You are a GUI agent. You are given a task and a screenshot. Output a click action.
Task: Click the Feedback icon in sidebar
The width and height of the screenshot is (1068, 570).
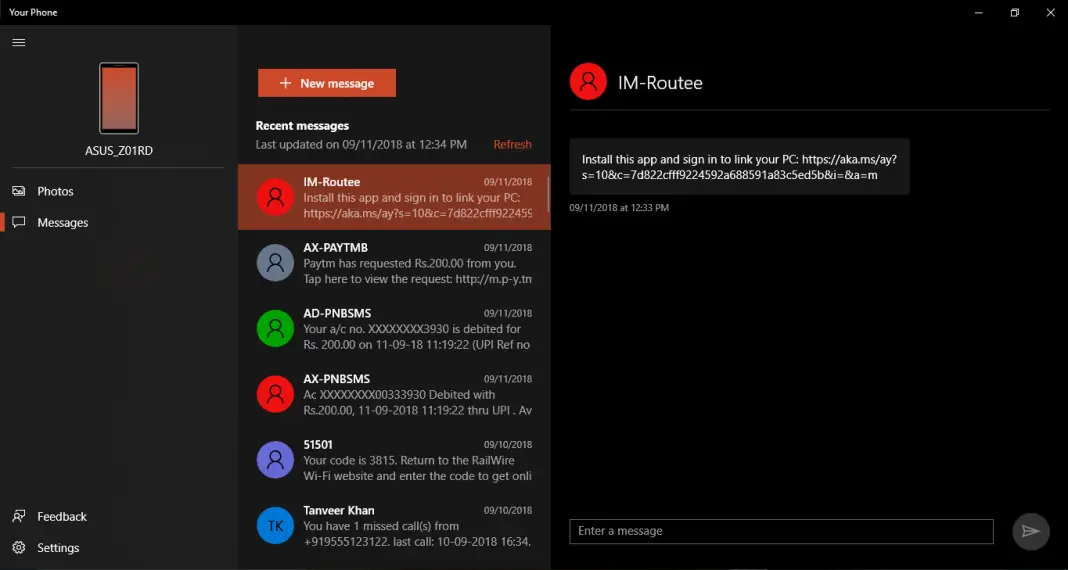18,516
